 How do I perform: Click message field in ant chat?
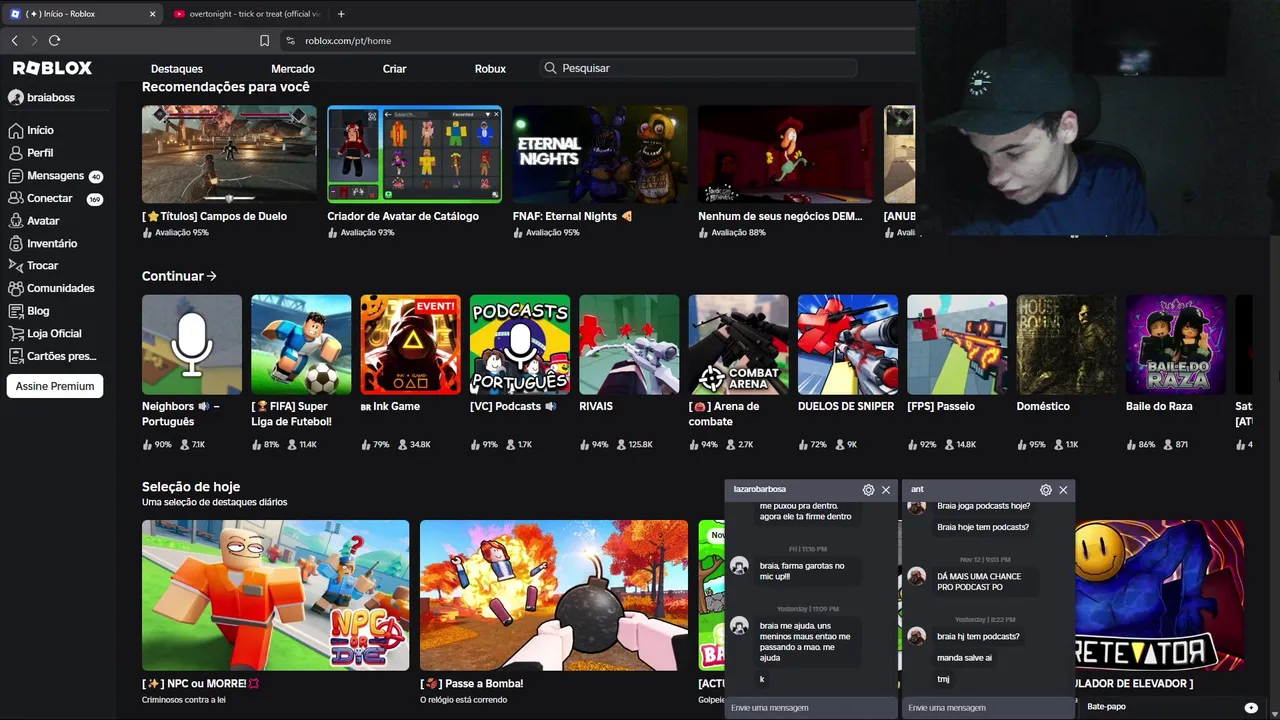pos(988,708)
